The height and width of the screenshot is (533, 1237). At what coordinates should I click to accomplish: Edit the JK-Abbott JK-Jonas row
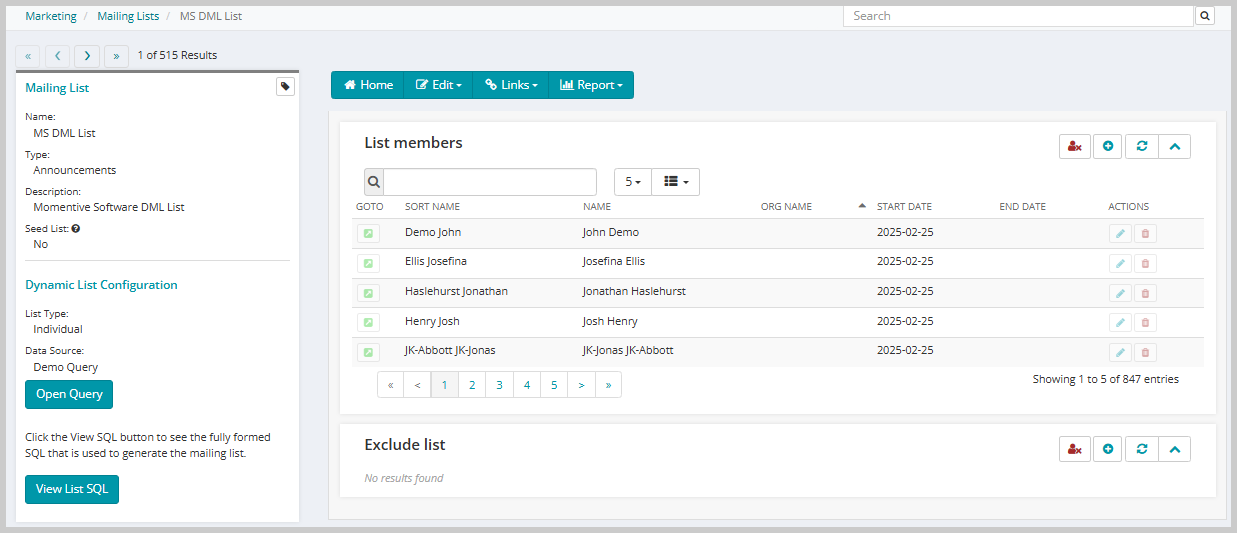(x=1120, y=352)
